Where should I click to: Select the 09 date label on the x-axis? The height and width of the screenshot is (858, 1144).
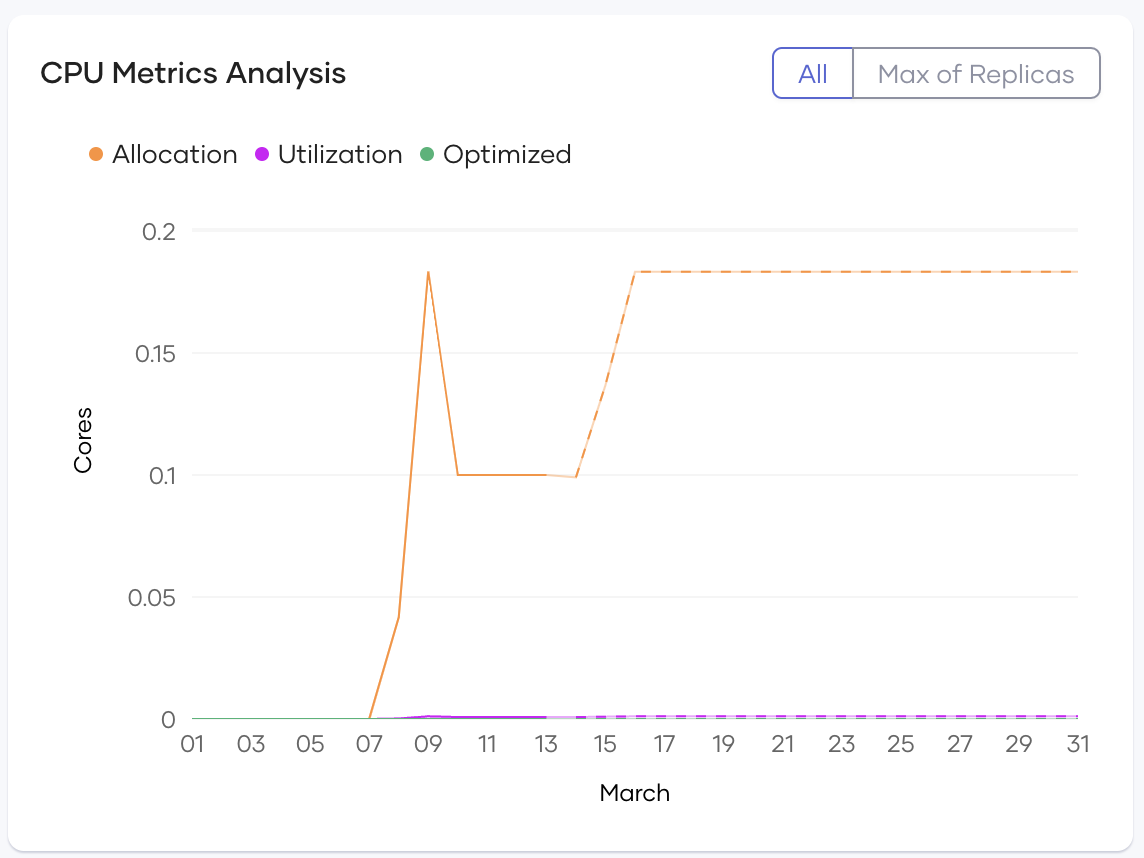[x=428, y=744]
